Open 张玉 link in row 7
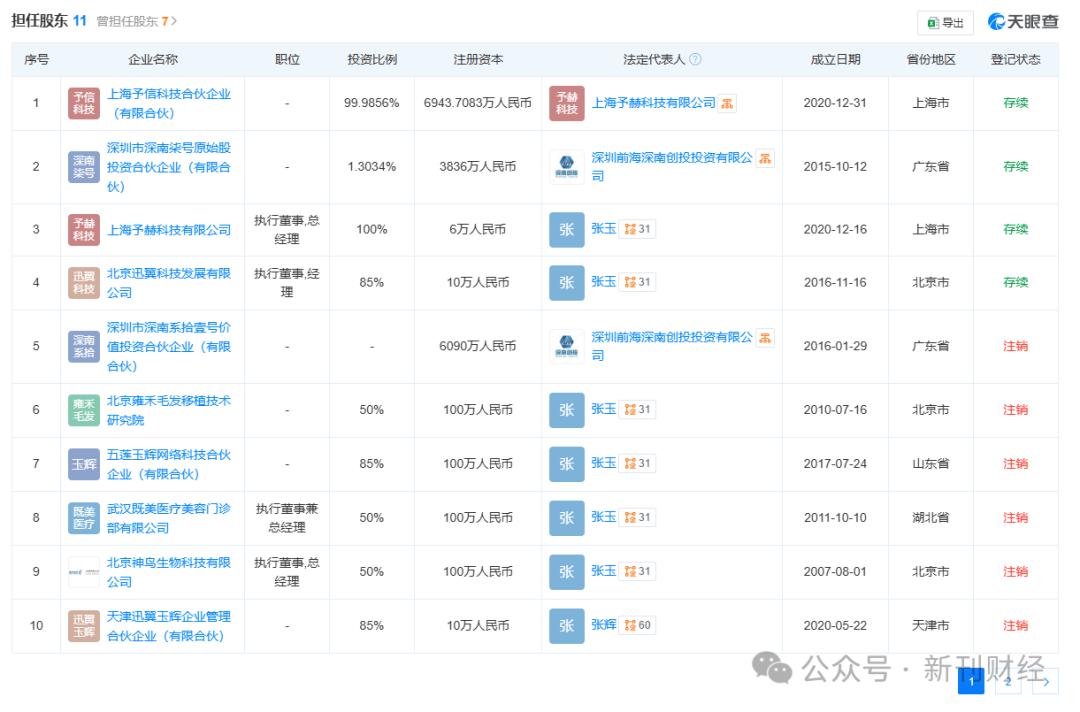The image size is (1080, 712). (x=603, y=463)
